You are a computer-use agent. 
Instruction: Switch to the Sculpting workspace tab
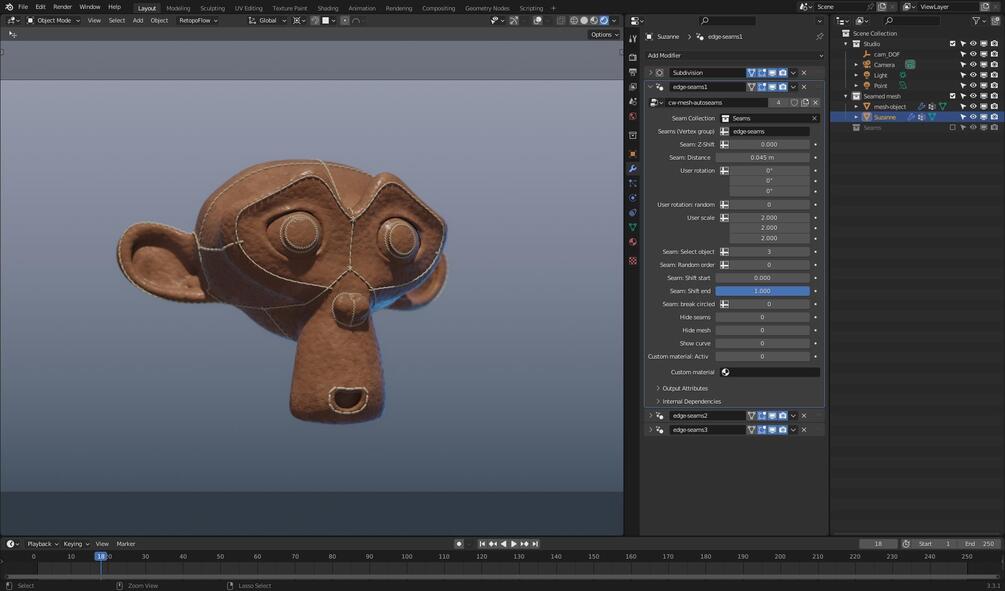212,8
